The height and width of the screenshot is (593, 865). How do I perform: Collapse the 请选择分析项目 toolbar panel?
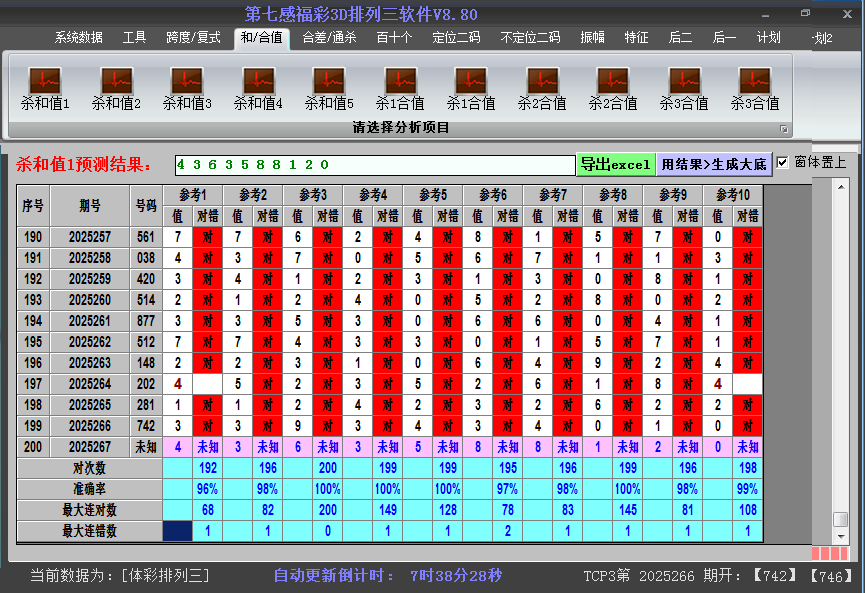(x=784, y=128)
